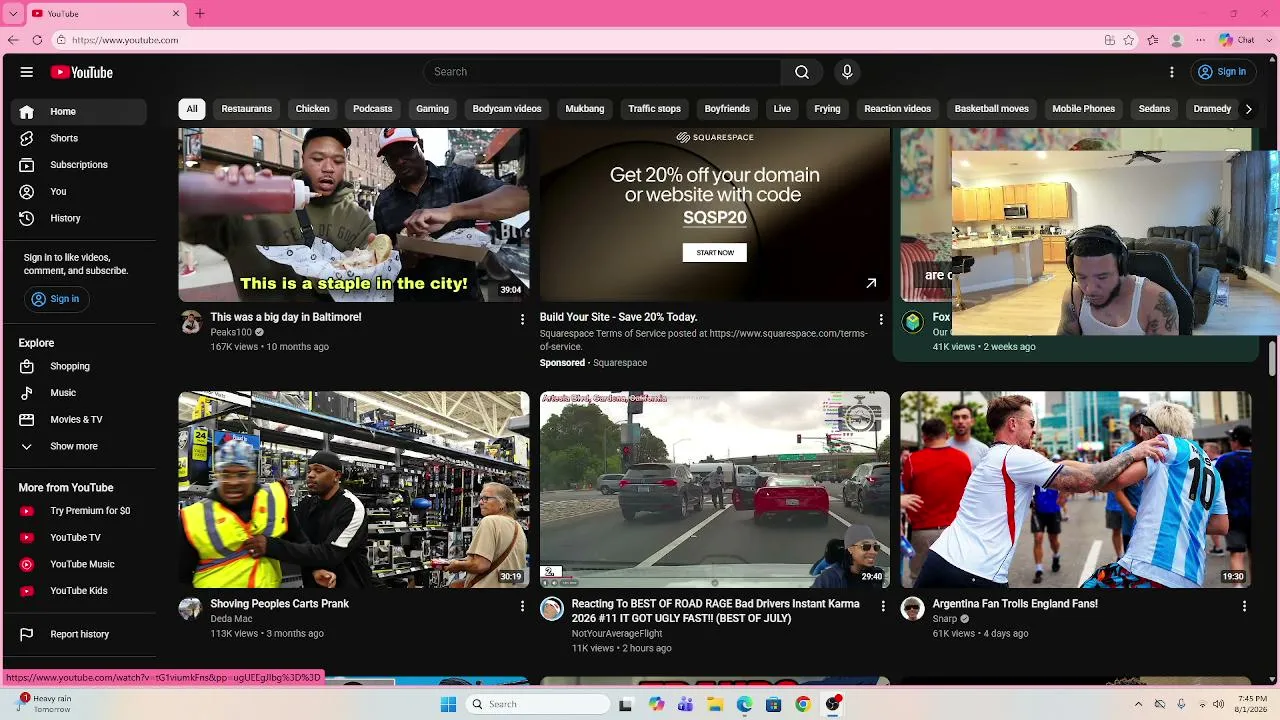Open the Copilot Chat button in browser
This screenshot has width=1280, height=720.
coord(1237,40)
